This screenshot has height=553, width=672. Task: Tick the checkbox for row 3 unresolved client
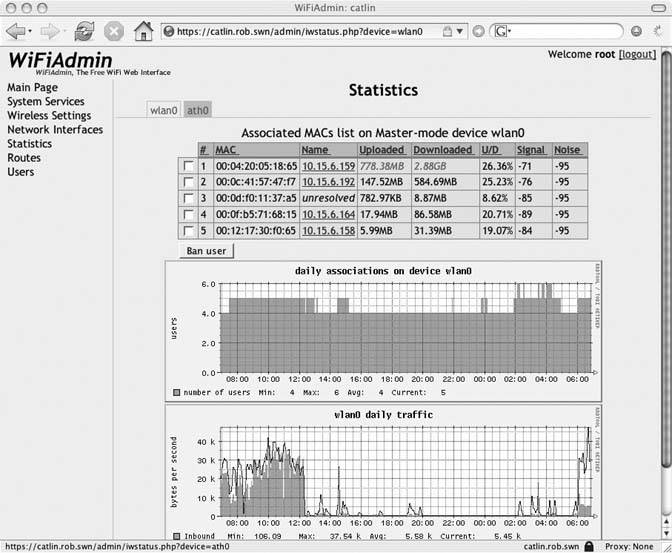[187, 198]
